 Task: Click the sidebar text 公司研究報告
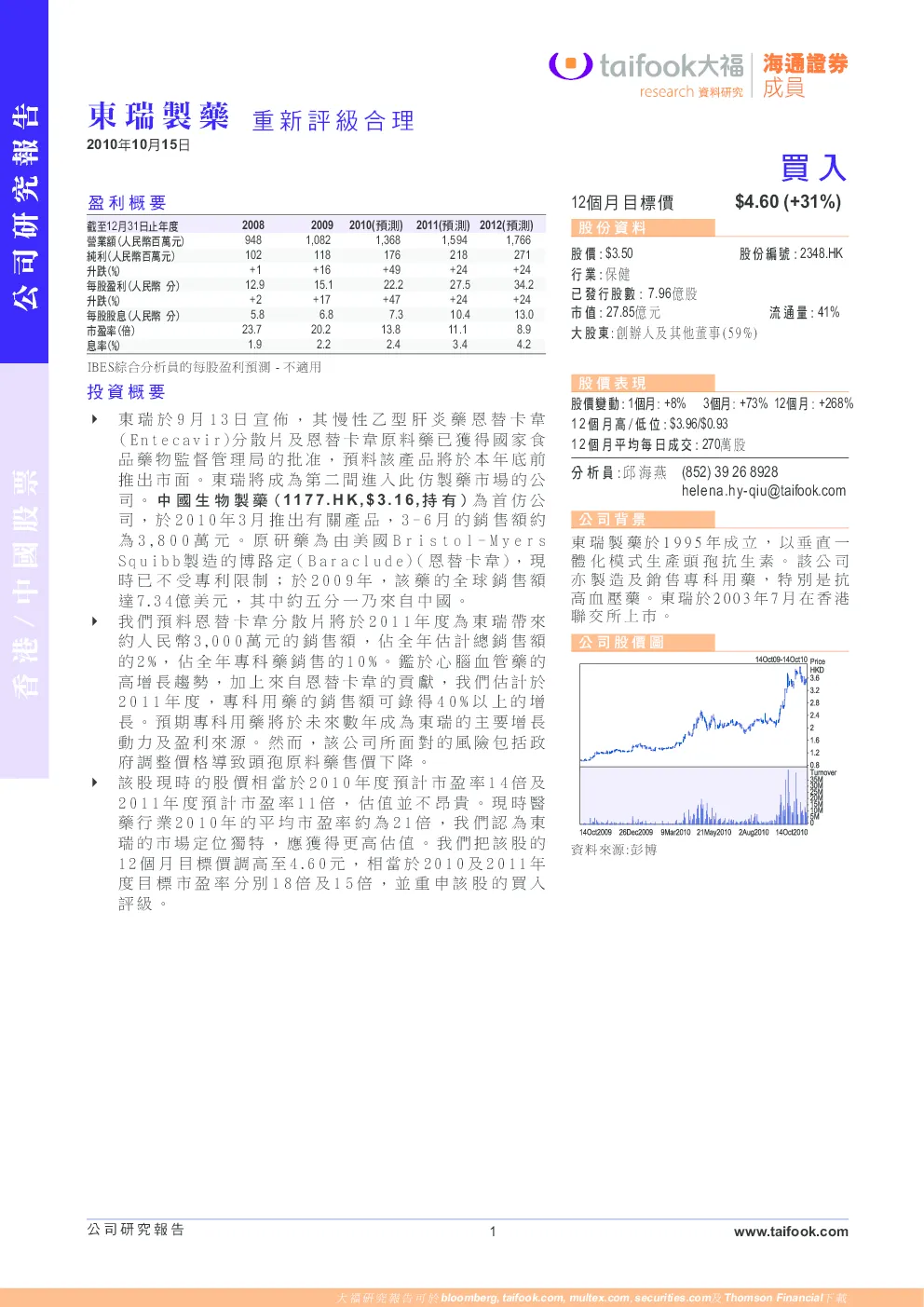pos(25,207)
